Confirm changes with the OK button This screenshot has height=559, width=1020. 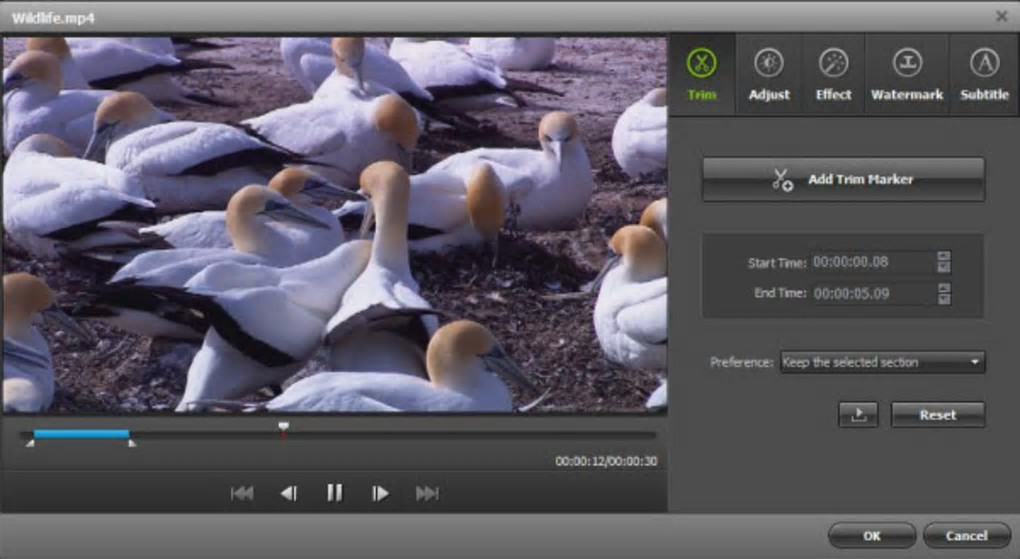coord(871,536)
